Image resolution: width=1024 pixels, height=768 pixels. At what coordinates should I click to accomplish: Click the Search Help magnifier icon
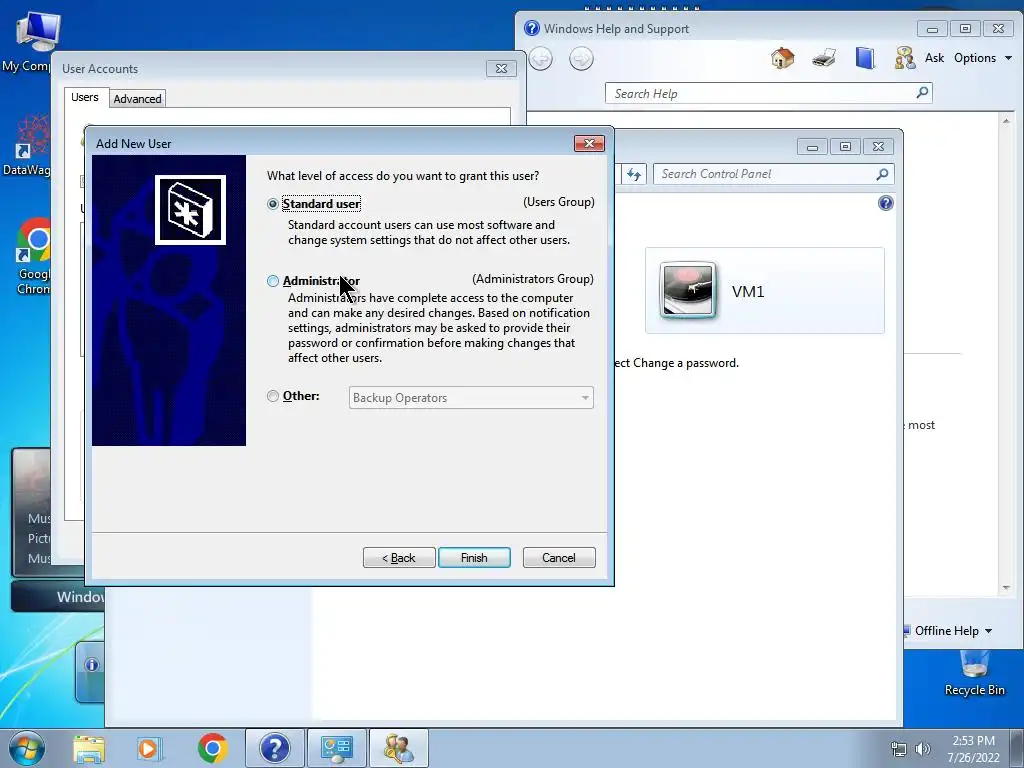click(922, 93)
